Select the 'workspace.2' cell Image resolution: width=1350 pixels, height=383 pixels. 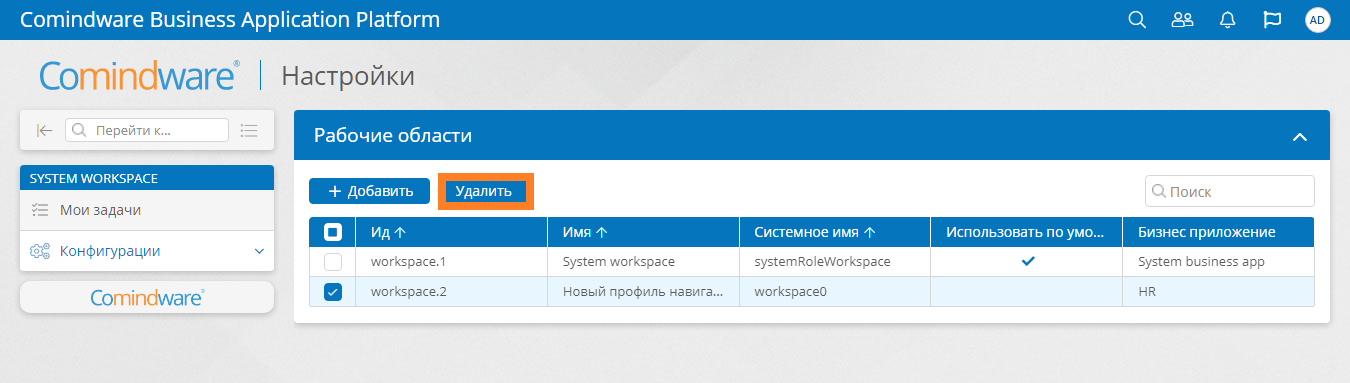(x=451, y=292)
